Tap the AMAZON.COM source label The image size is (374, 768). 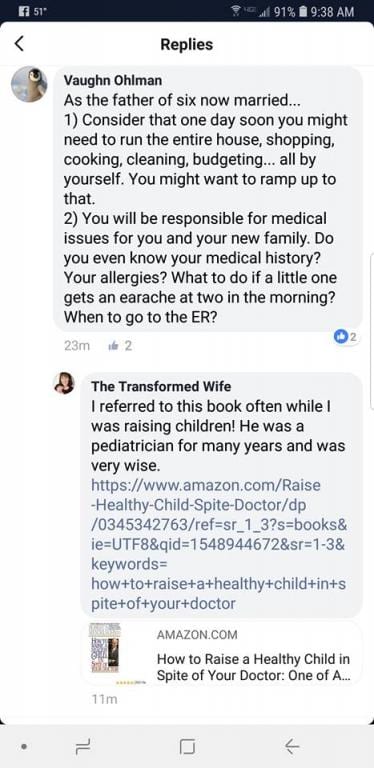point(197,634)
